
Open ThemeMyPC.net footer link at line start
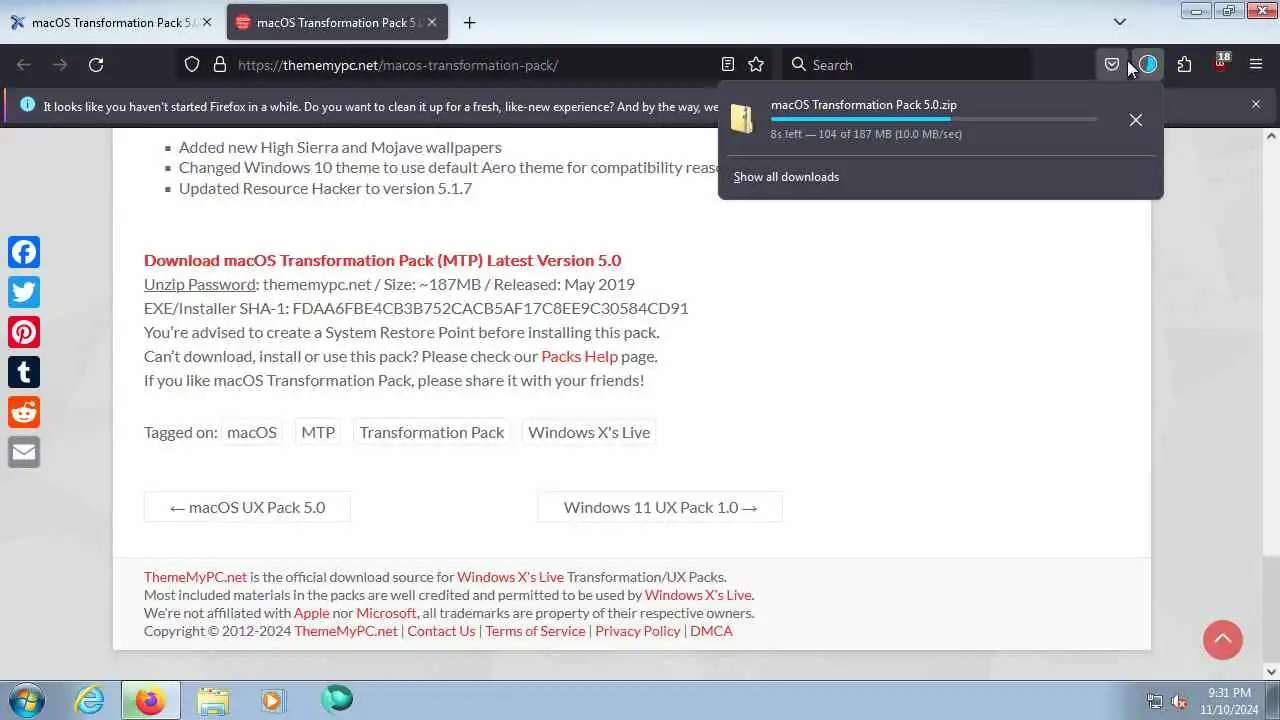[195, 577]
